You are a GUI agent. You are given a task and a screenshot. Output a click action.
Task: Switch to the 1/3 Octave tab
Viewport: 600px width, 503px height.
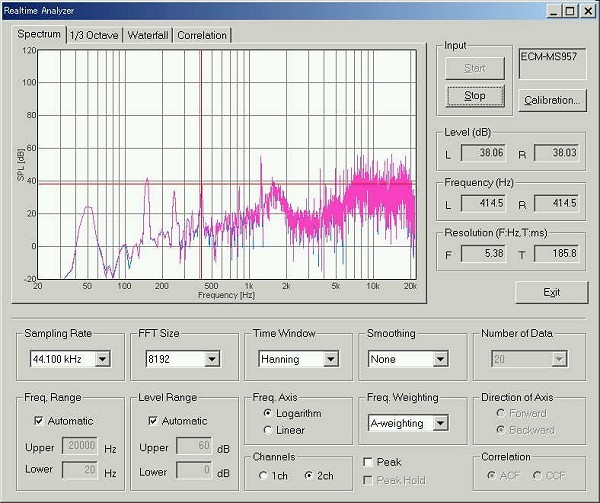(95, 35)
